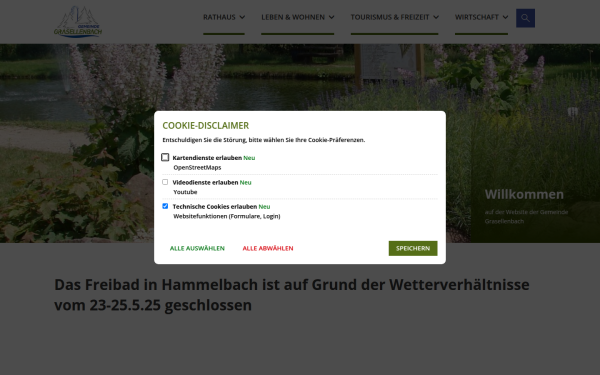Viewport: 600px width, 375px height.
Task: Click the Willkommen banner heading
Action: point(524,194)
